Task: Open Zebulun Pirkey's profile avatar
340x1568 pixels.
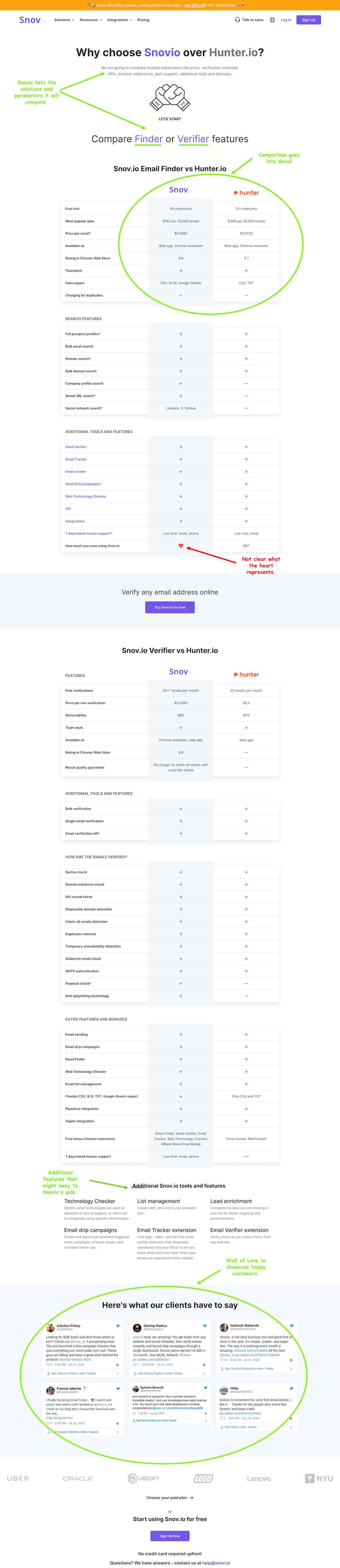Action: (x=50, y=1327)
